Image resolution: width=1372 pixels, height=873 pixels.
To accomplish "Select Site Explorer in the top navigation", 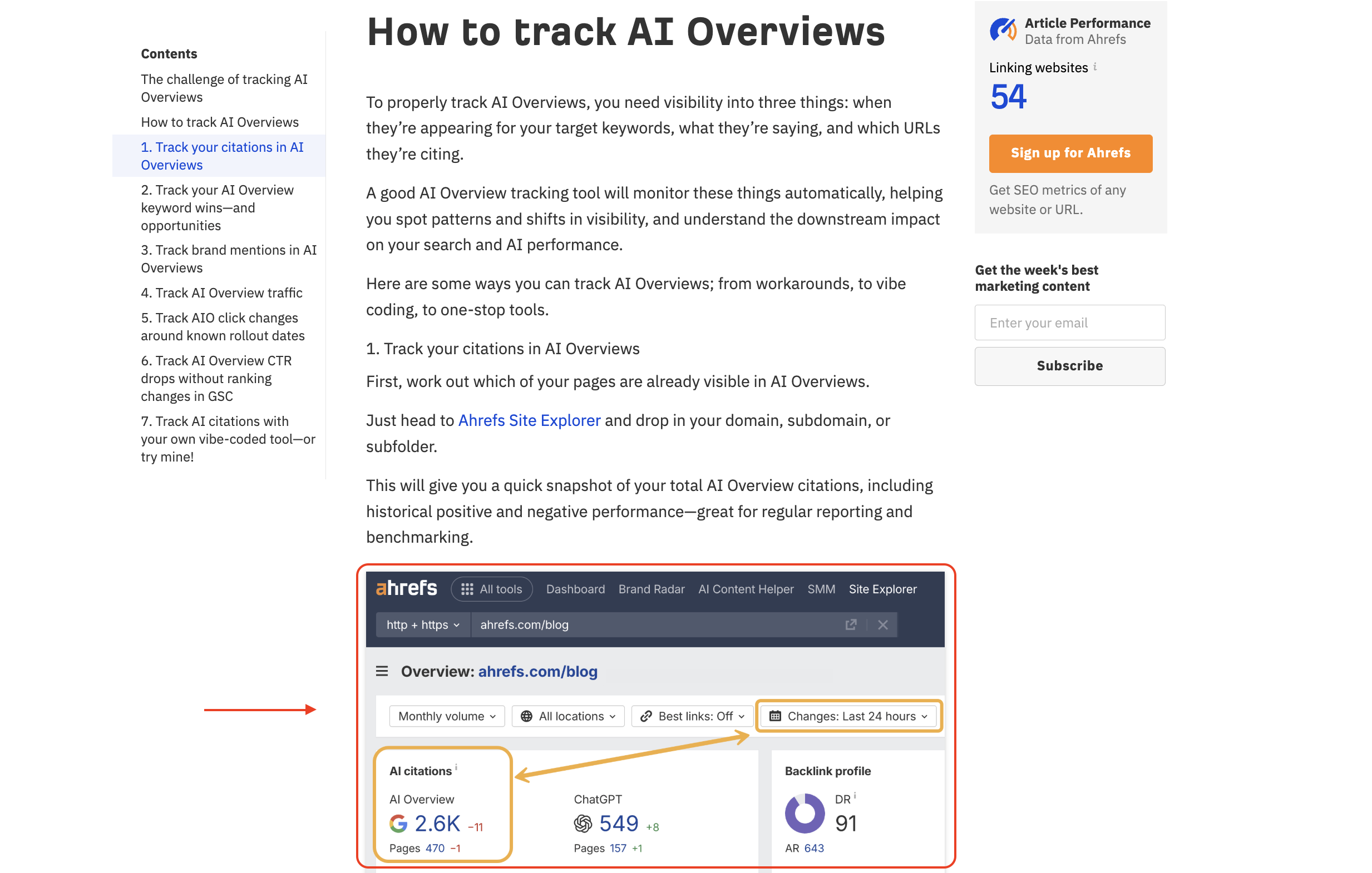I will coord(882,589).
